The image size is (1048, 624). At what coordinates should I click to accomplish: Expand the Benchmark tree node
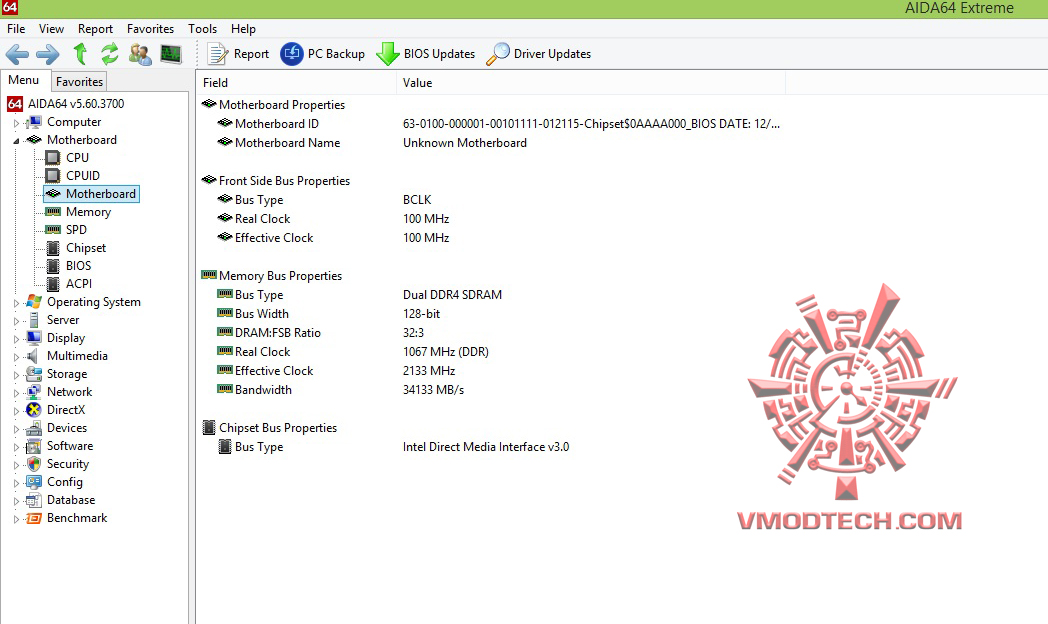pos(16,519)
